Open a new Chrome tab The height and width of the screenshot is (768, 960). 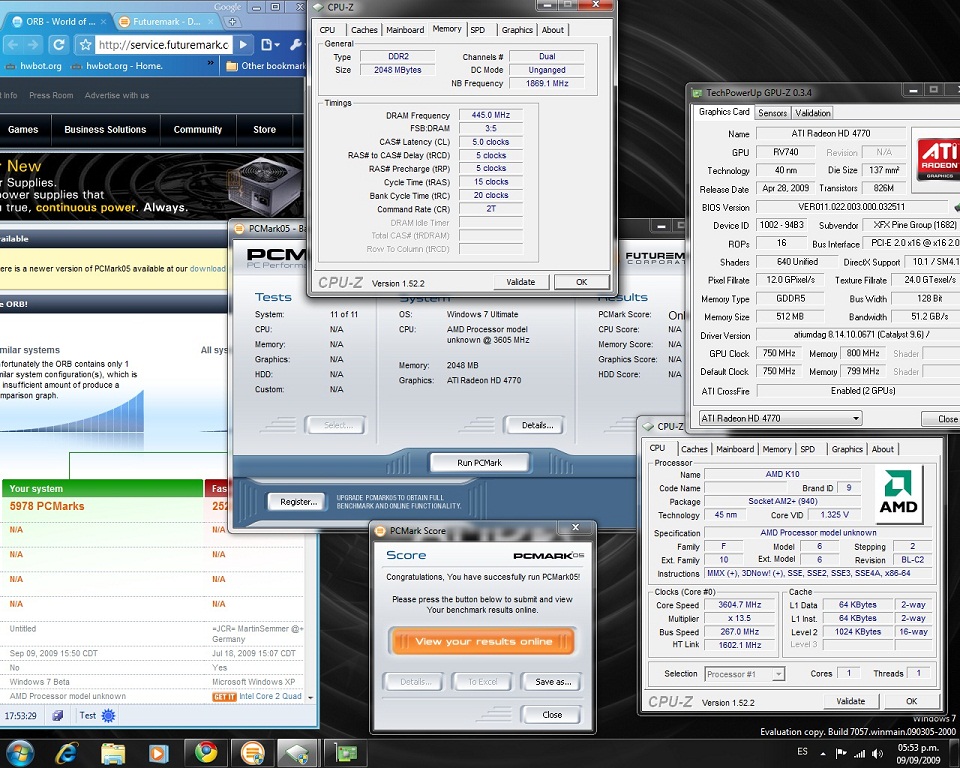coord(233,21)
